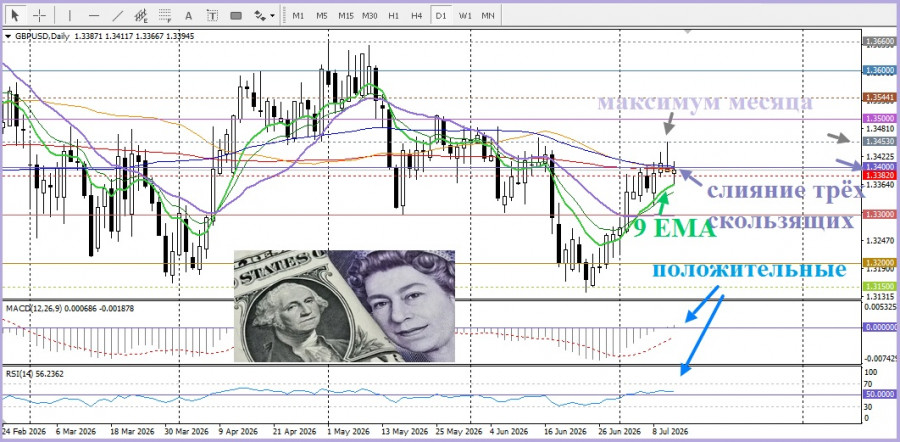This screenshot has width=900, height=442.
Task: Select the text label 'T' tool
Action: tap(212, 15)
